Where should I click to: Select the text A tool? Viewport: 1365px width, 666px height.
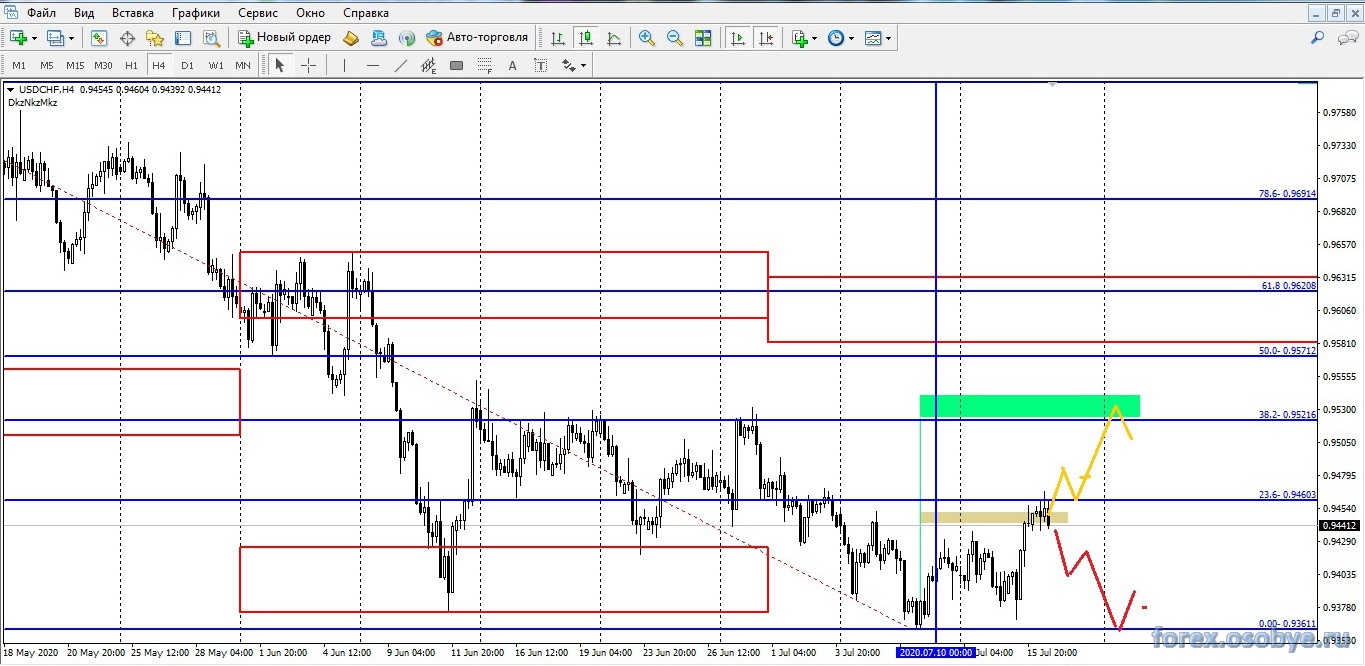click(x=513, y=65)
